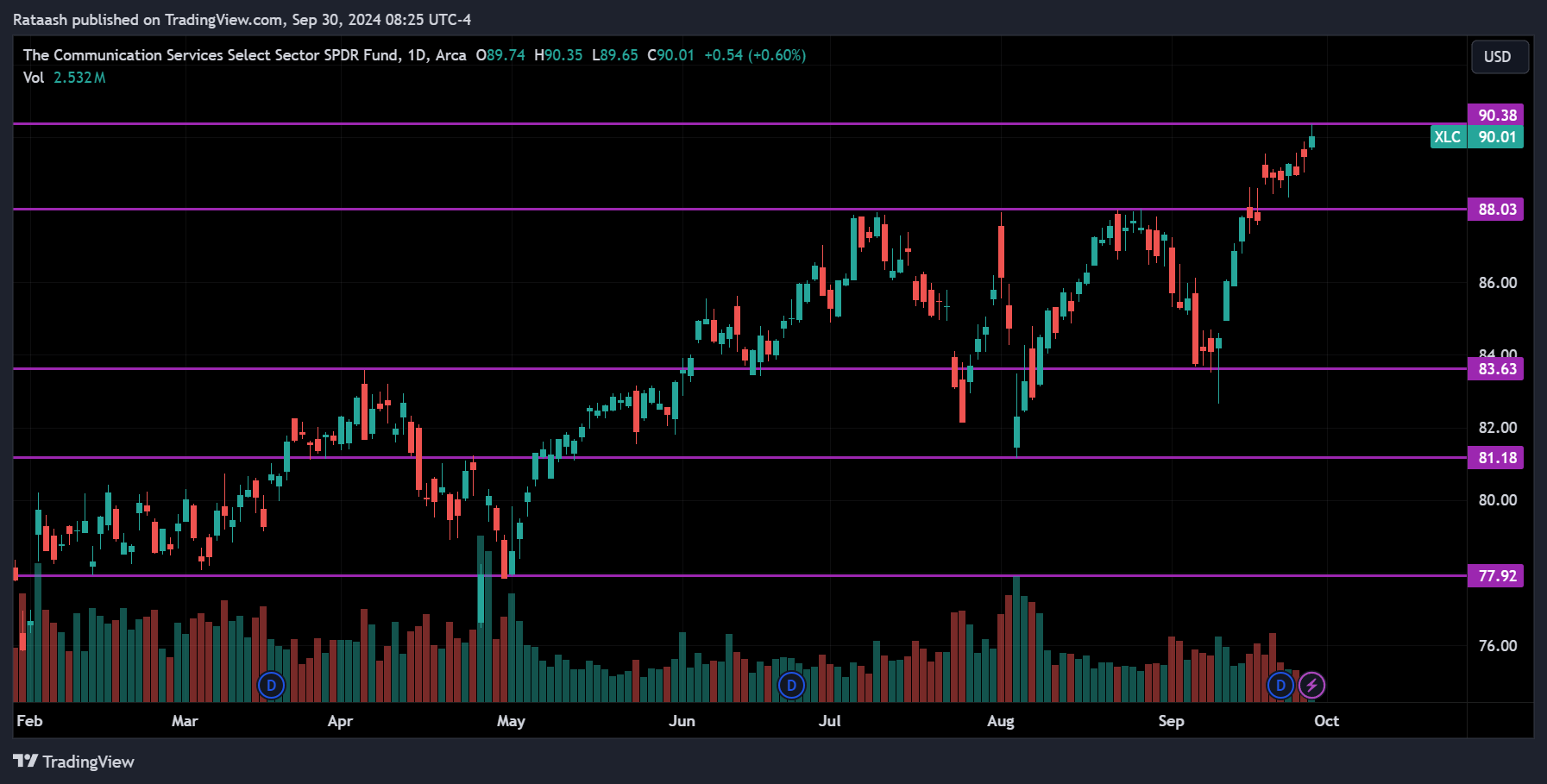Screen dimensions: 1547x784
Task: Click the Jun label on time axis
Action: 682,721
